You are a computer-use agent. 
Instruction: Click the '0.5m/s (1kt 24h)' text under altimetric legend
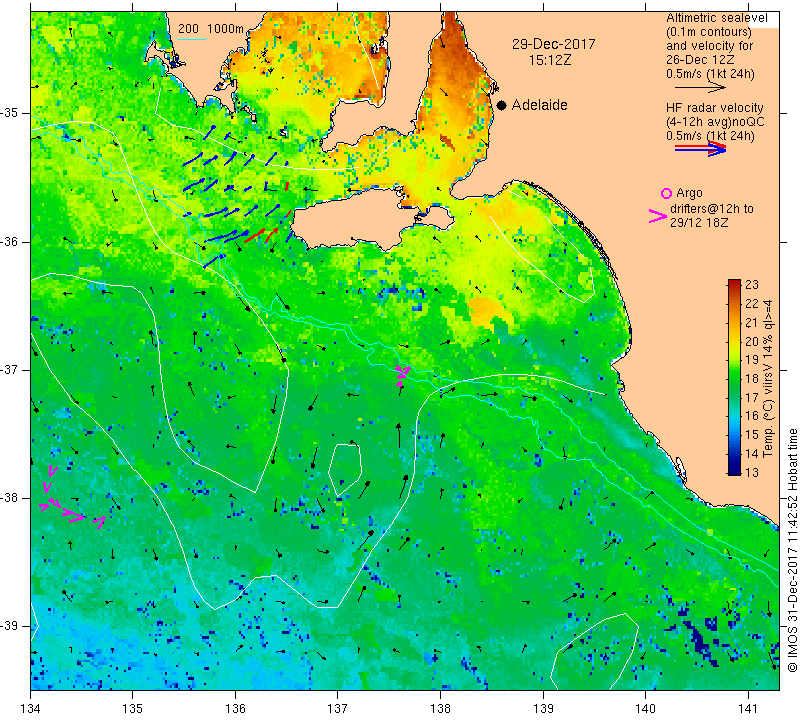coord(710,74)
